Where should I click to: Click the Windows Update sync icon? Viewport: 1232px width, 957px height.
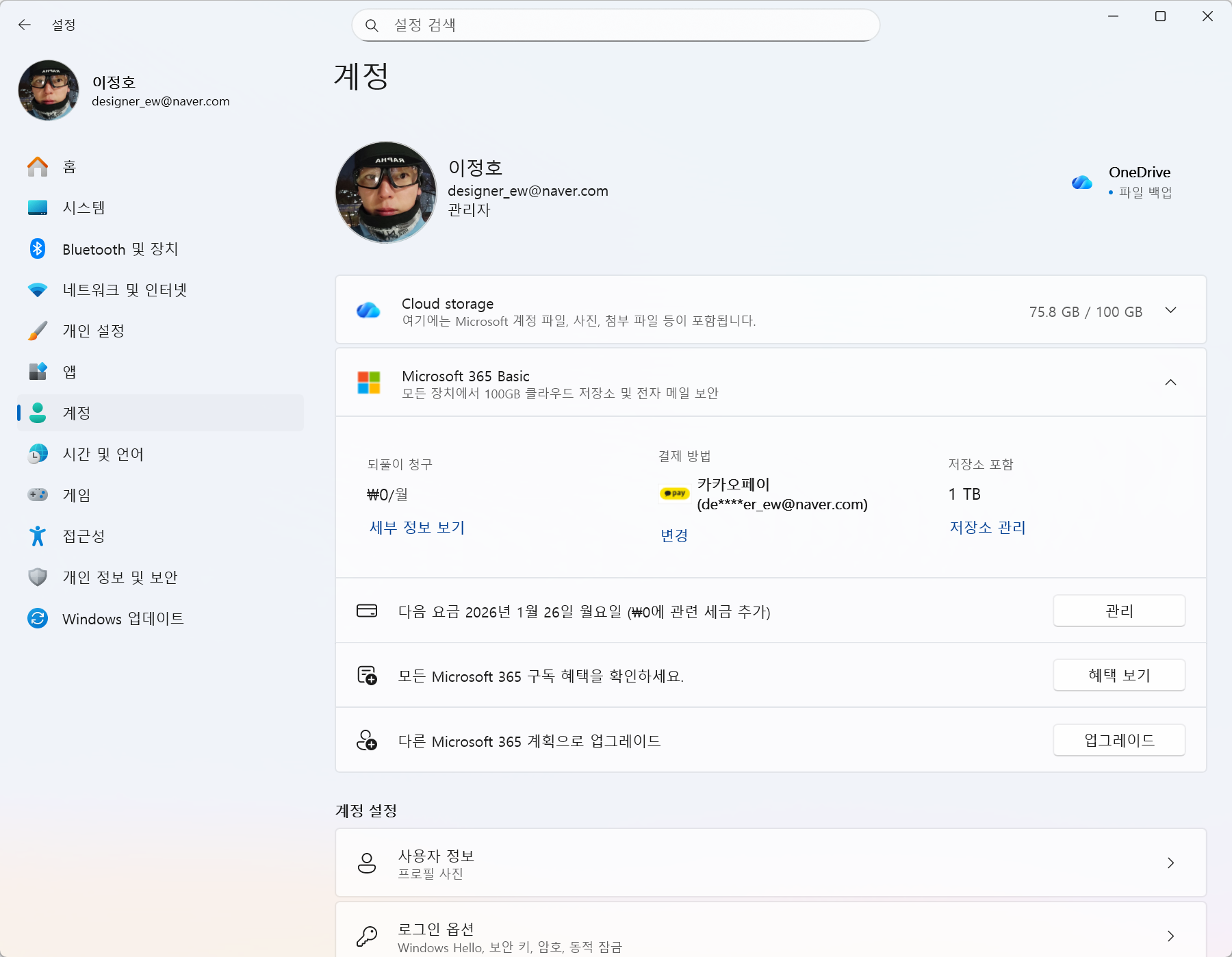point(38,618)
